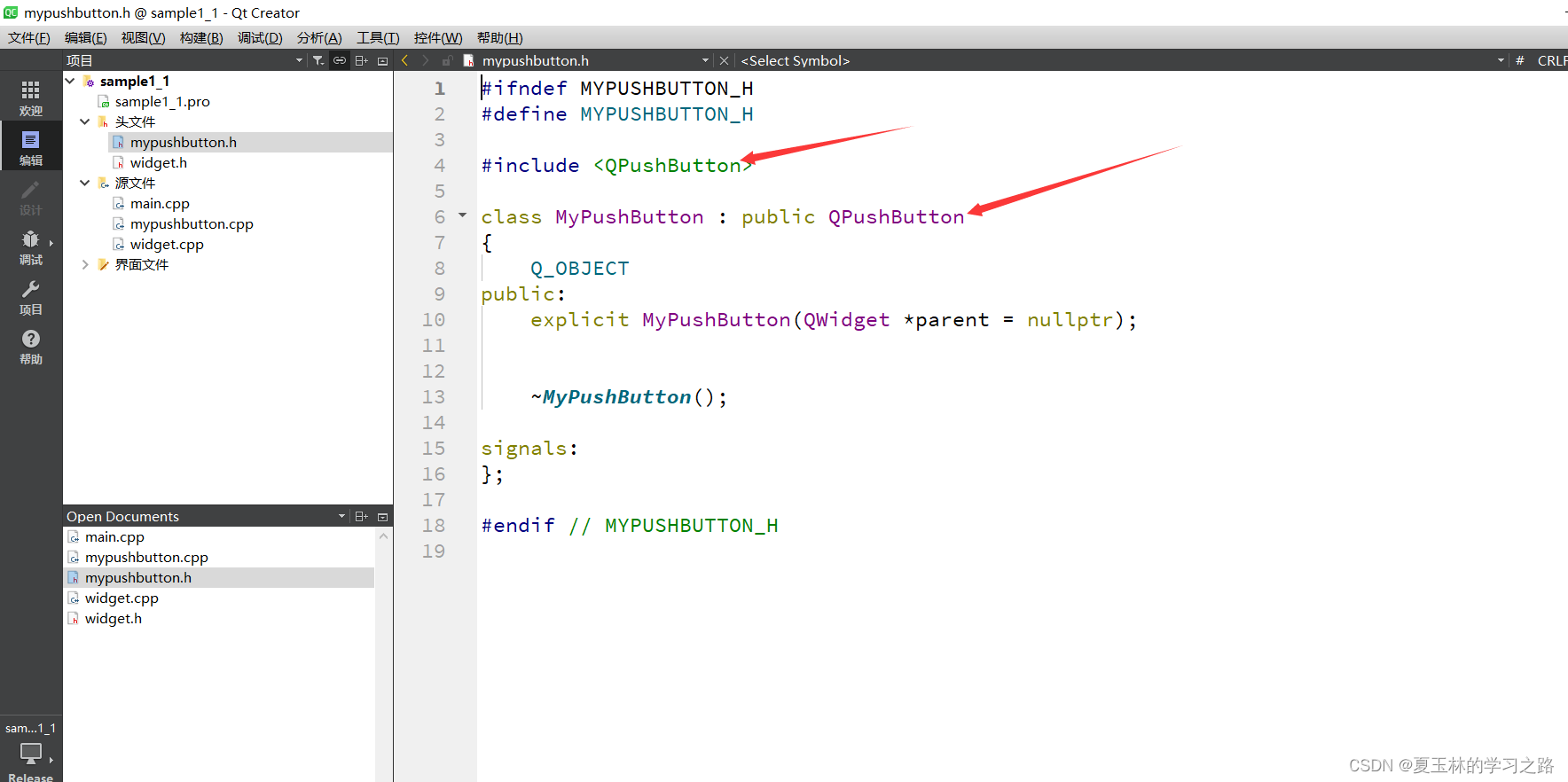This screenshot has width=1568, height=782.
Task: Close the Projects side panel
Action: (x=383, y=60)
